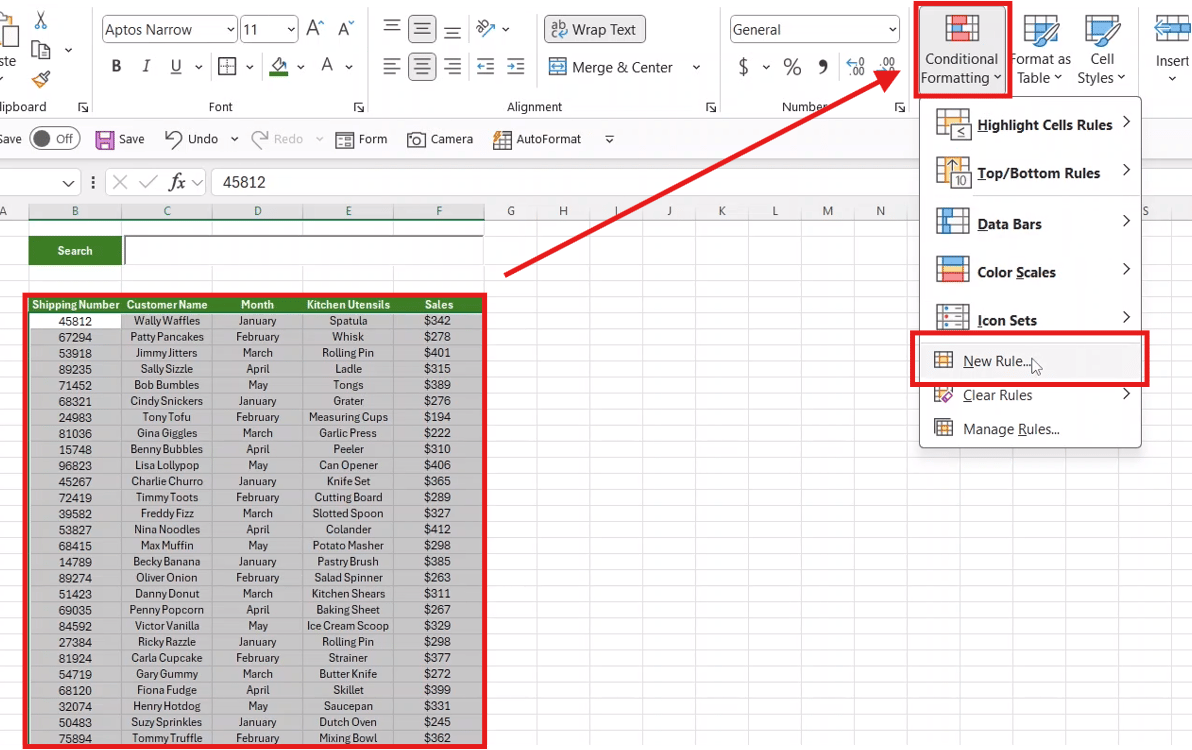Apply Comma Style format
Viewport: 1192px width, 750px height.
(823, 67)
